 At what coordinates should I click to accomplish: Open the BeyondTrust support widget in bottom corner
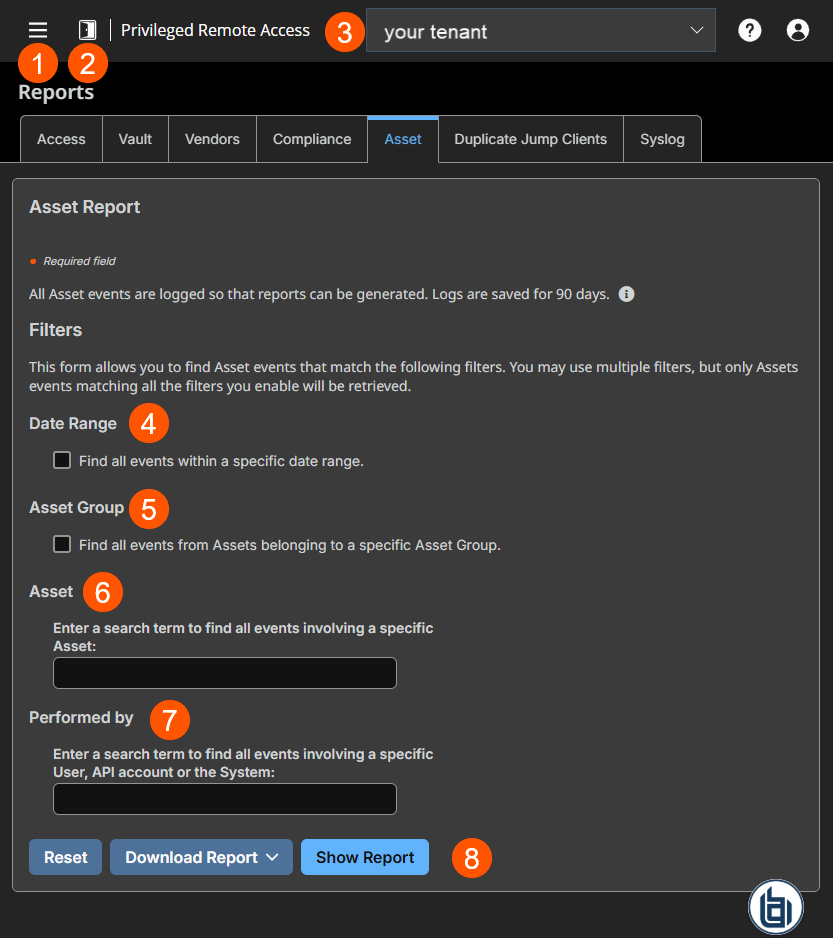tap(775, 906)
